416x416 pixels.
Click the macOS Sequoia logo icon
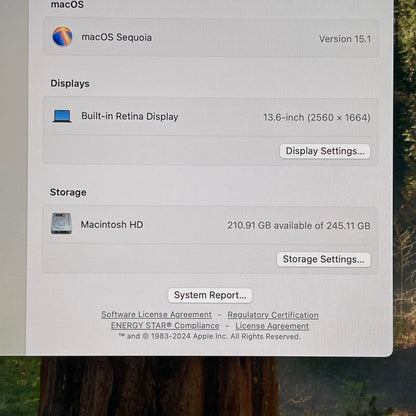(62, 36)
